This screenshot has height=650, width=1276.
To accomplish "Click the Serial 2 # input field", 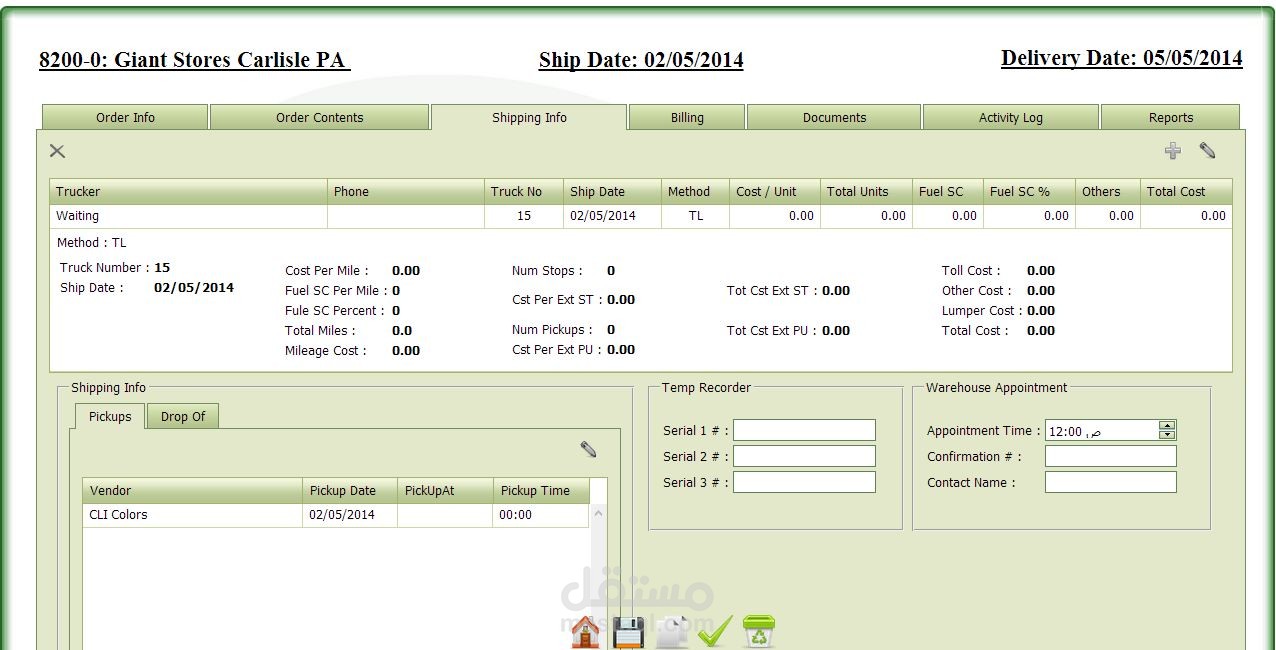I will [x=804, y=456].
